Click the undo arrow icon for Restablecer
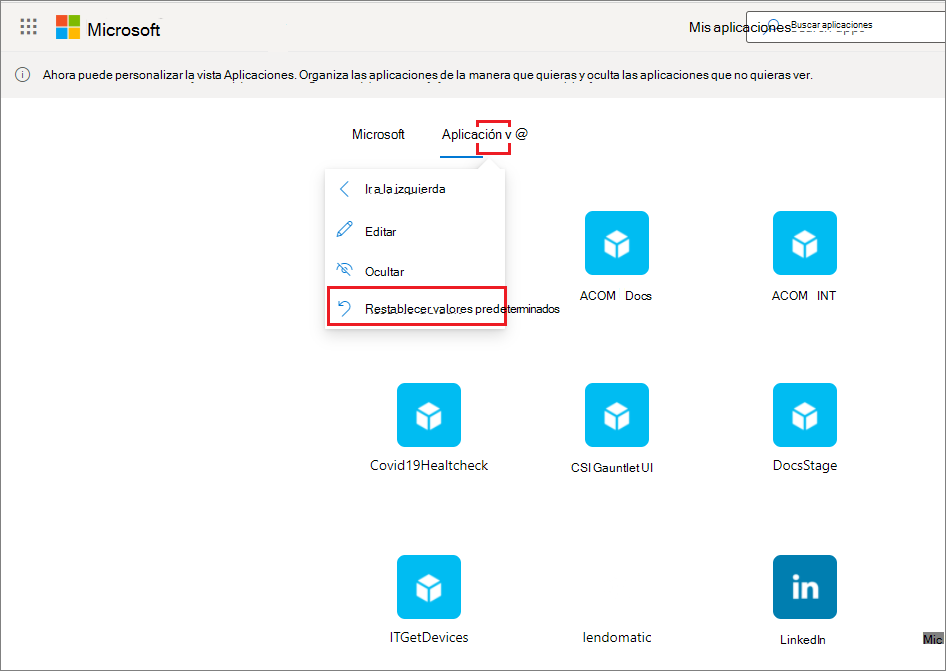 (344, 308)
